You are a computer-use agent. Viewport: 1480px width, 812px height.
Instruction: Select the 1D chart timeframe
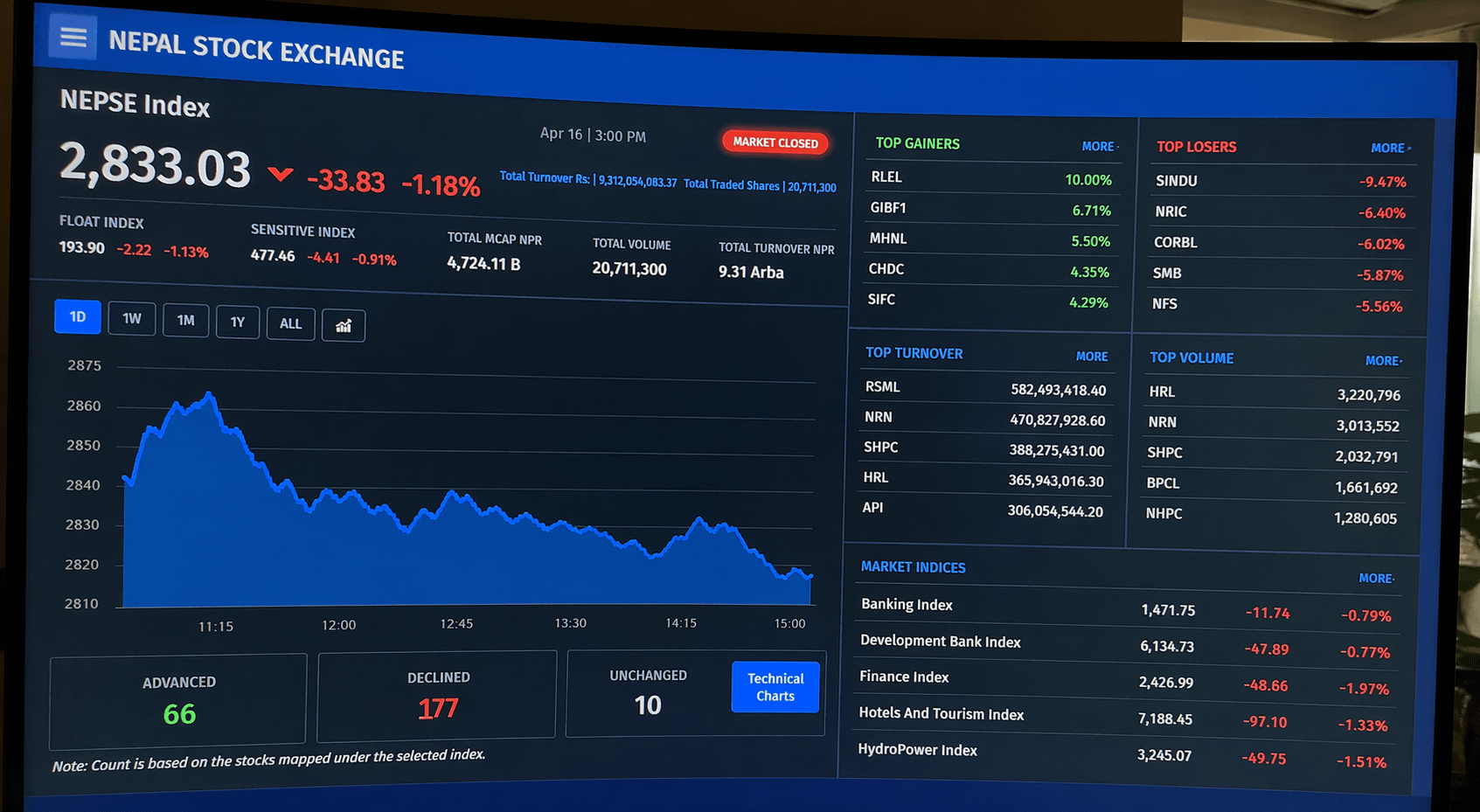(77, 316)
